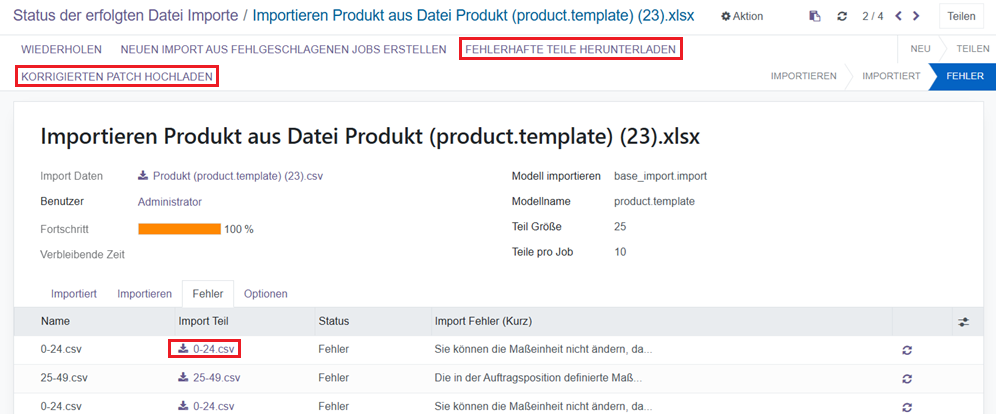Image resolution: width=996 pixels, height=414 pixels.
Task: Select the Importieren tab
Action: pos(144,294)
